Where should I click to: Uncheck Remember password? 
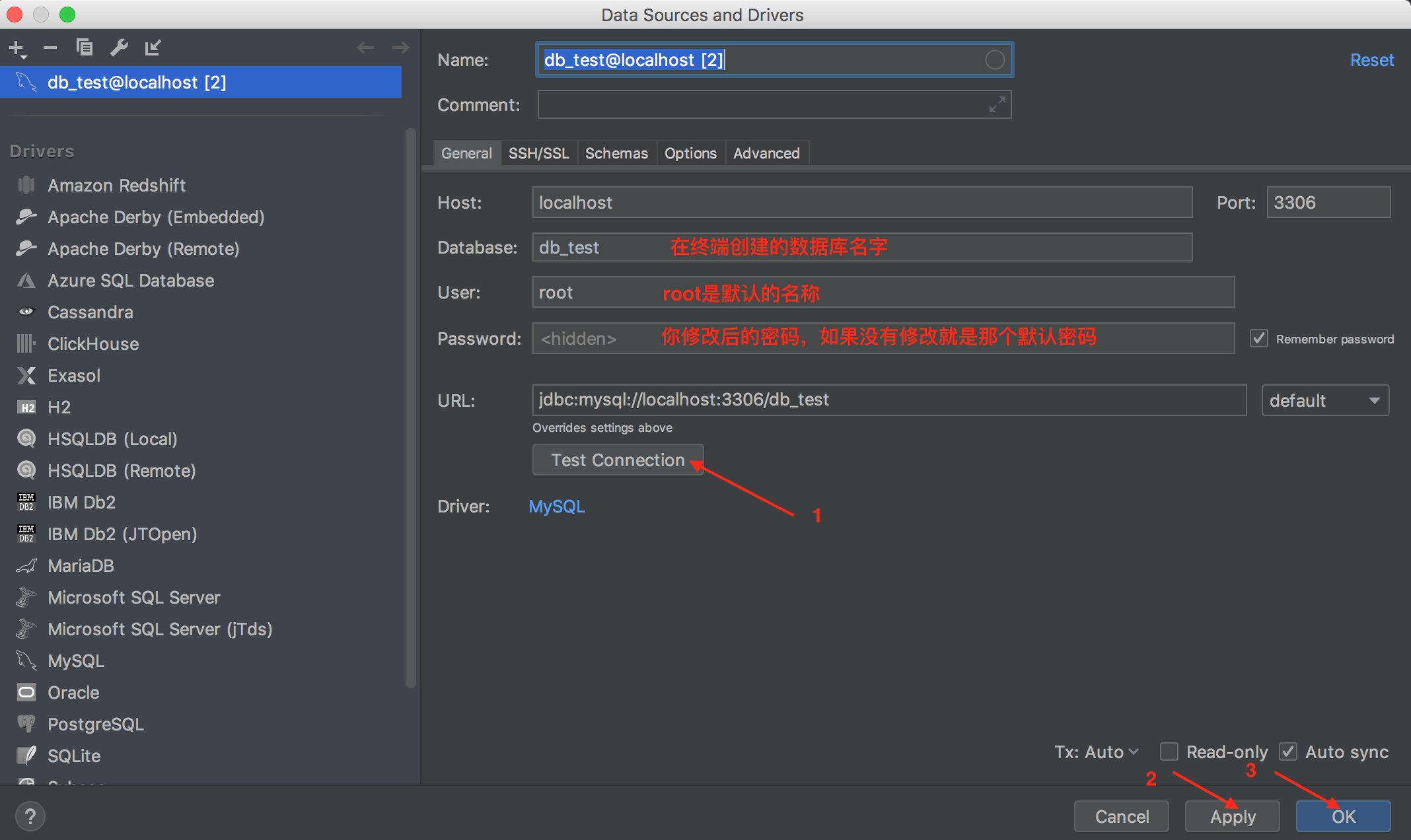(1259, 338)
